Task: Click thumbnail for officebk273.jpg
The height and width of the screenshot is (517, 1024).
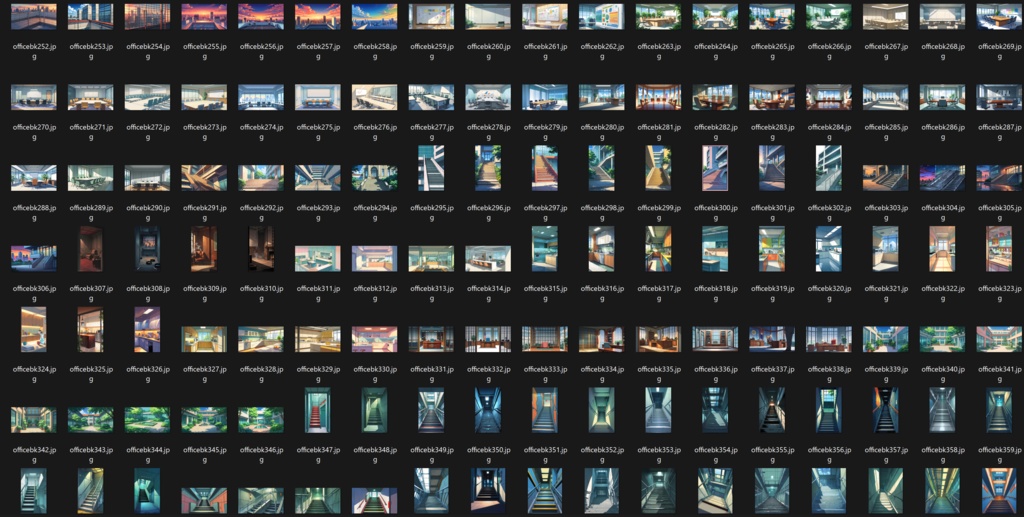Action: [204, 97]
